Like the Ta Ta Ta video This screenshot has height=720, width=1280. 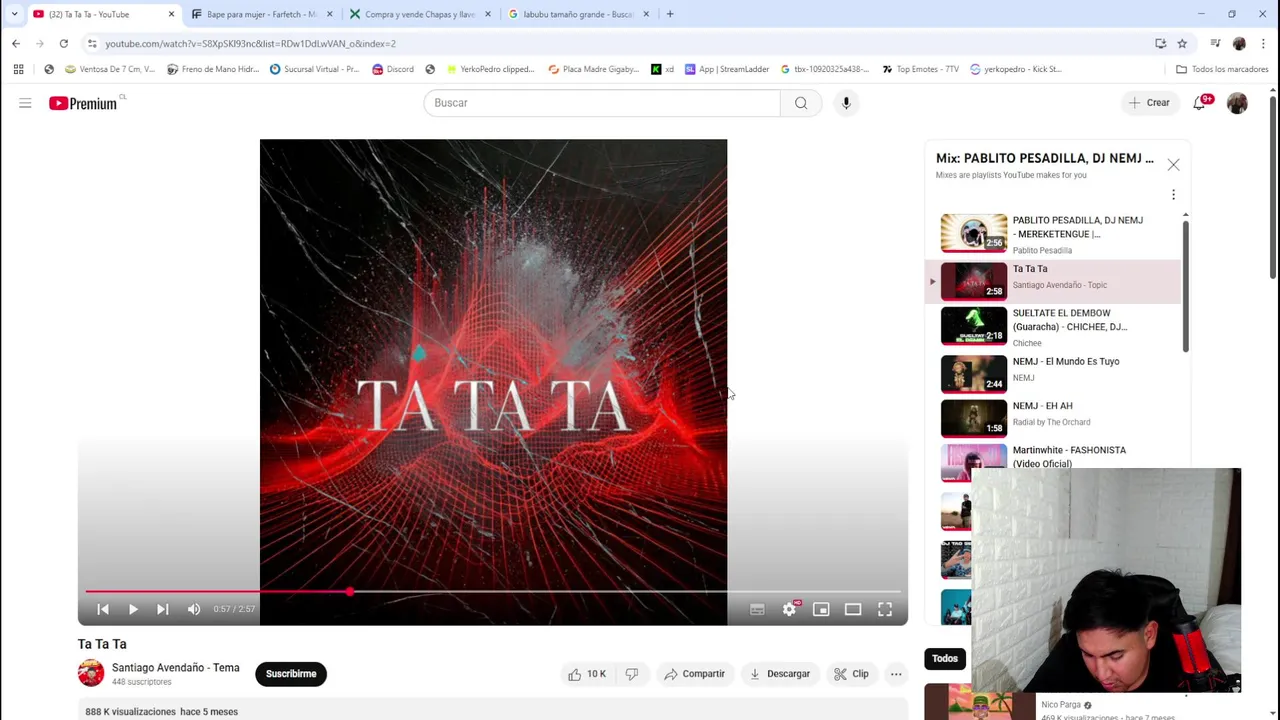coord(587,674)
